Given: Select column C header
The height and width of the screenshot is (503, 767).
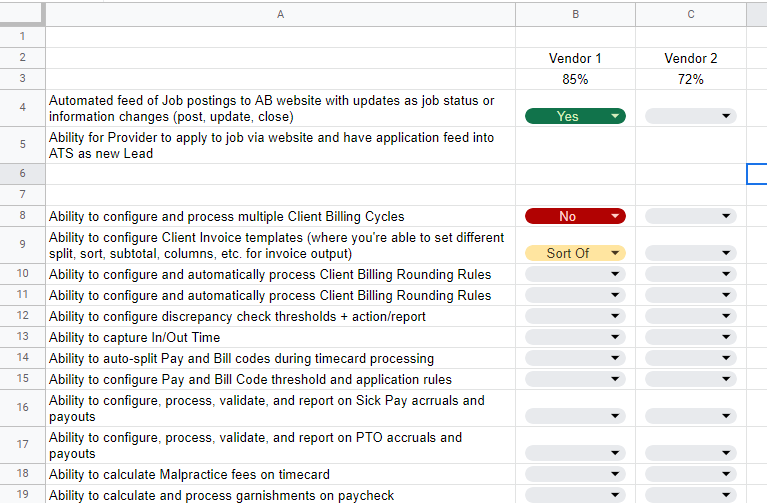Looking at the screenshot, I should (691, 14).
